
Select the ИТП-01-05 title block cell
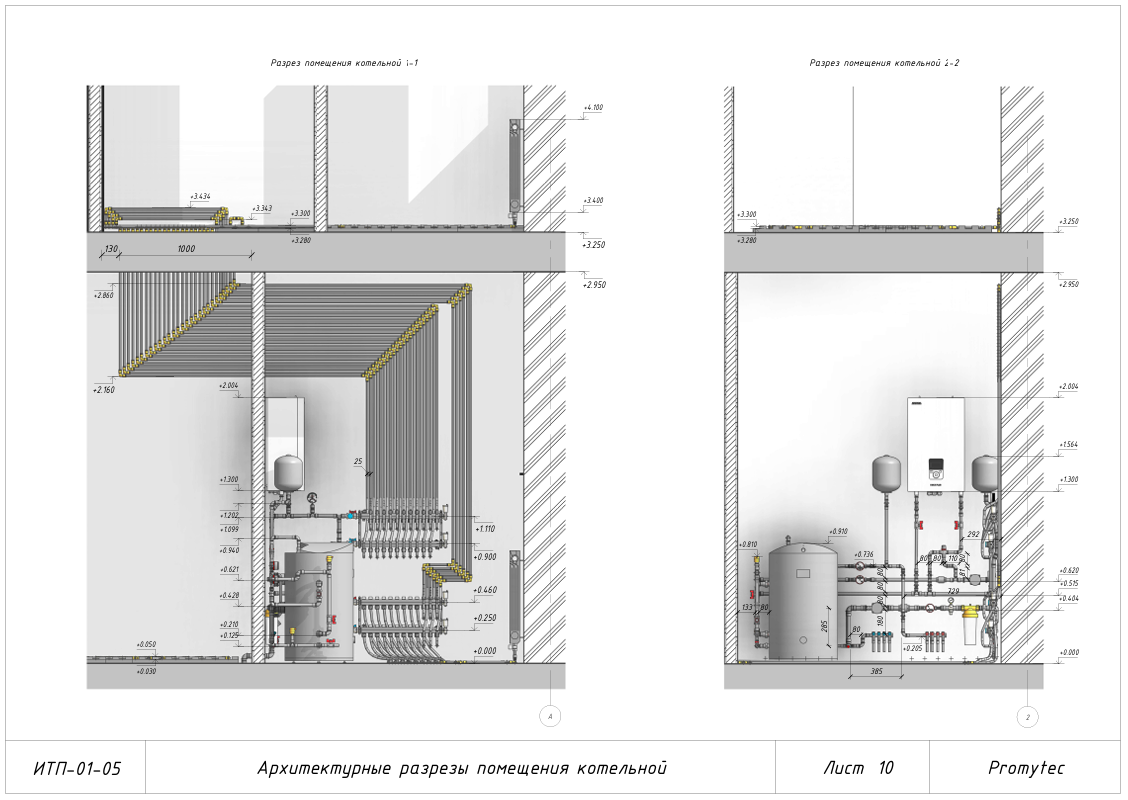tap(76, 768)
